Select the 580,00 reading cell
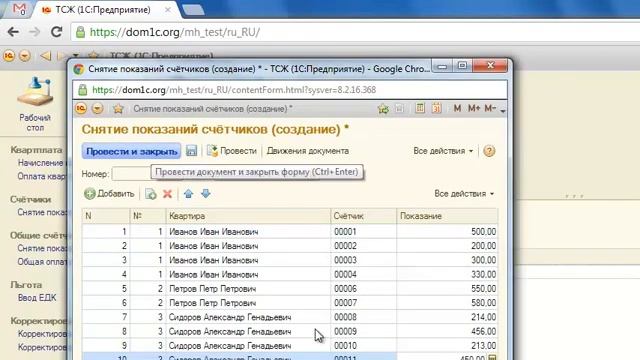Viewport: 640px width, 360px height. pos(447,303)
